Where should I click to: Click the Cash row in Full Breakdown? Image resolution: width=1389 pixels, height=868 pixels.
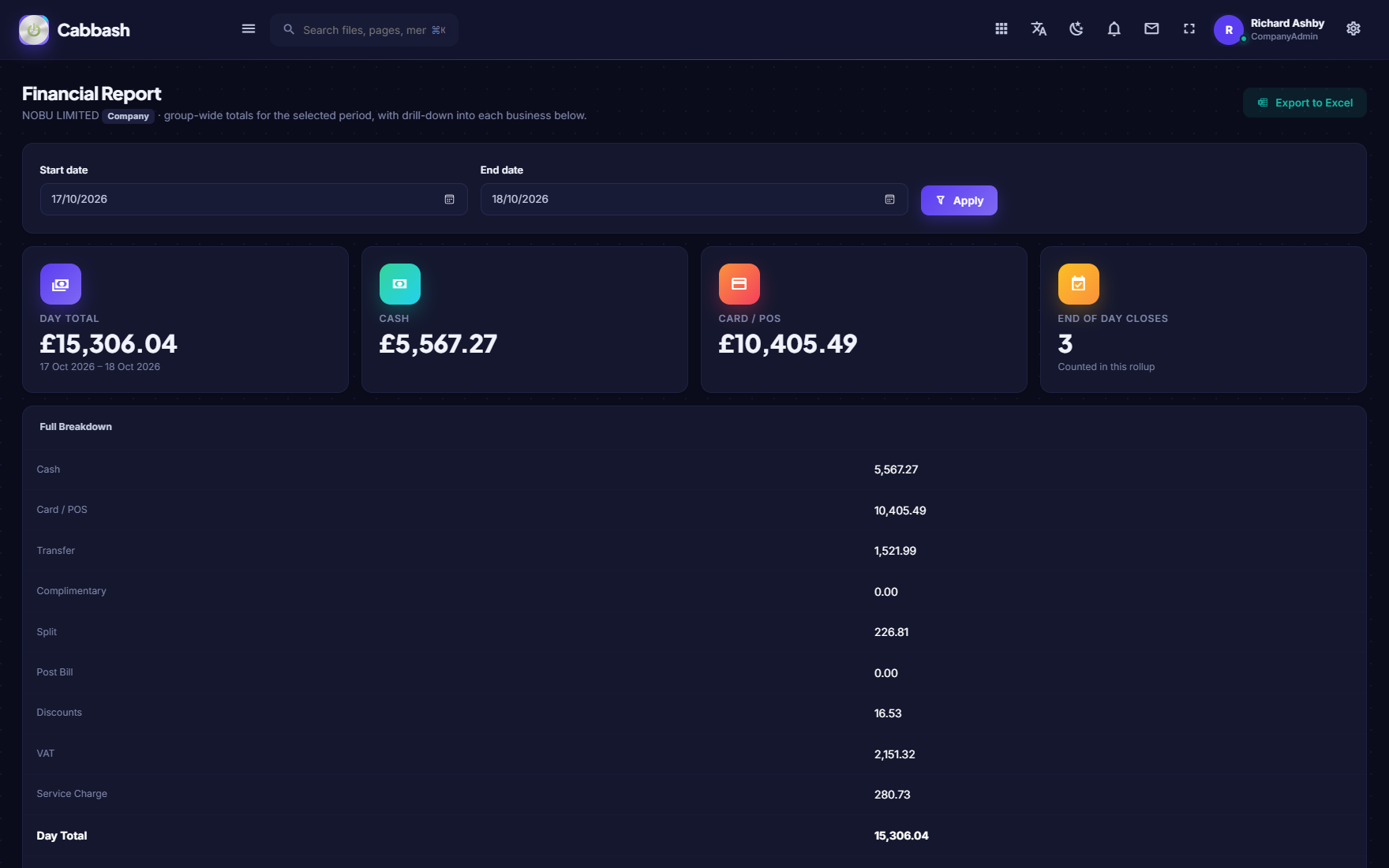694,470
